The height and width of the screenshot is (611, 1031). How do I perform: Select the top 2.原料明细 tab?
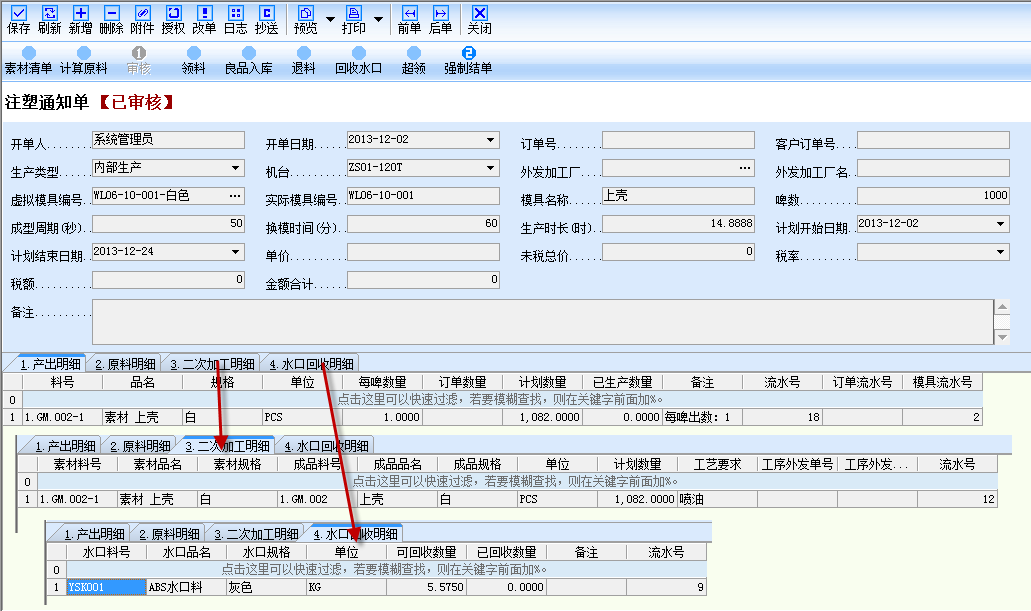click(125, 364)
